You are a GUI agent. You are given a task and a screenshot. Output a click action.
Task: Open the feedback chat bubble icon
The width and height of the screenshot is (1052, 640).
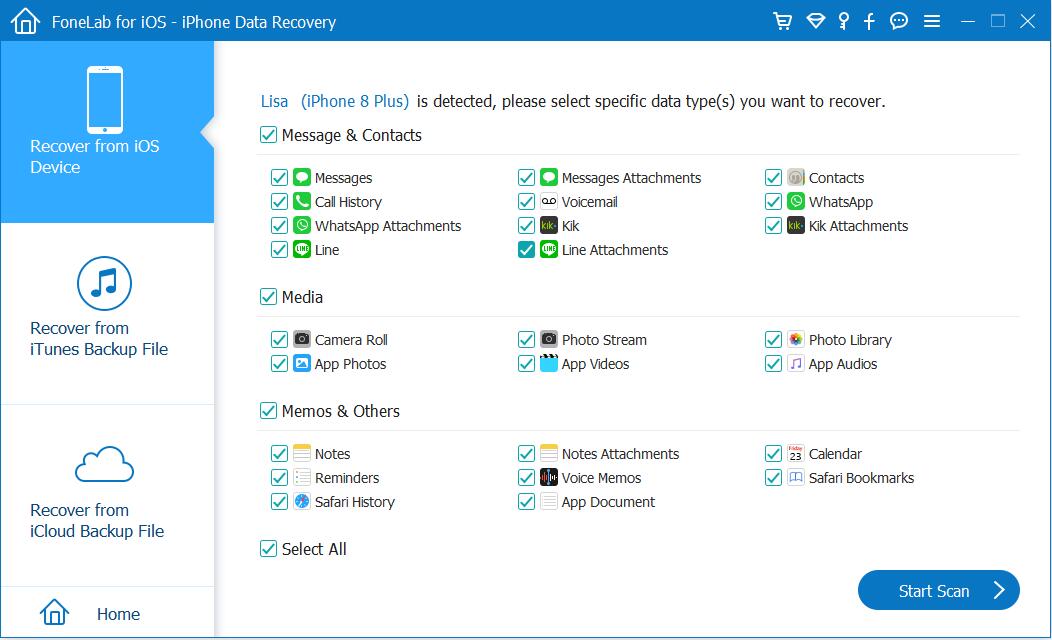[899, 21]
